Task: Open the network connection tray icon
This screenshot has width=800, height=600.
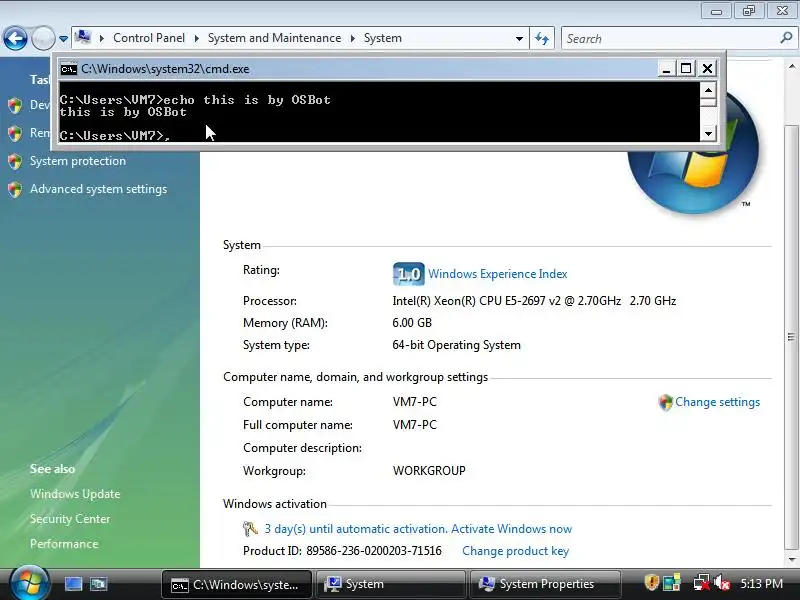Action: pyautogui.click(x=701, y=583)
